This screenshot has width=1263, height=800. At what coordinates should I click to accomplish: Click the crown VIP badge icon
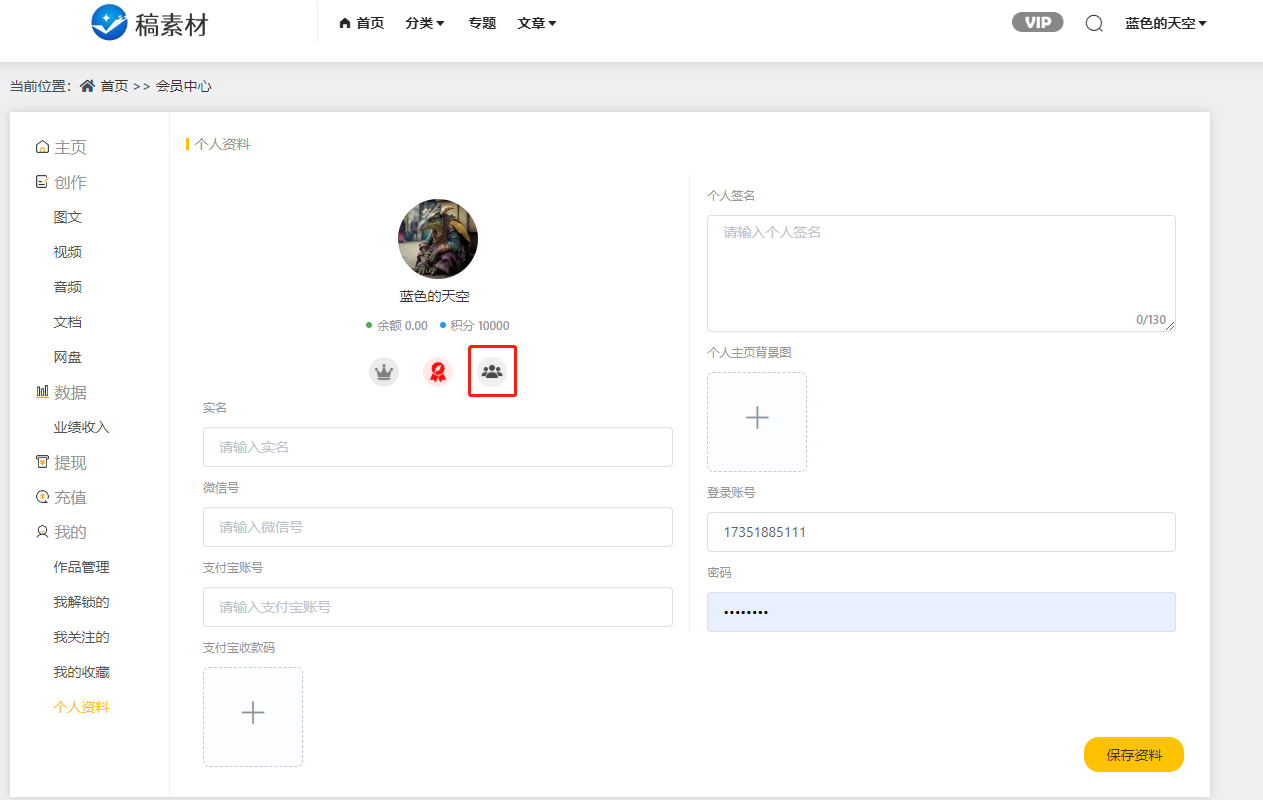click(x=384, y=372)
